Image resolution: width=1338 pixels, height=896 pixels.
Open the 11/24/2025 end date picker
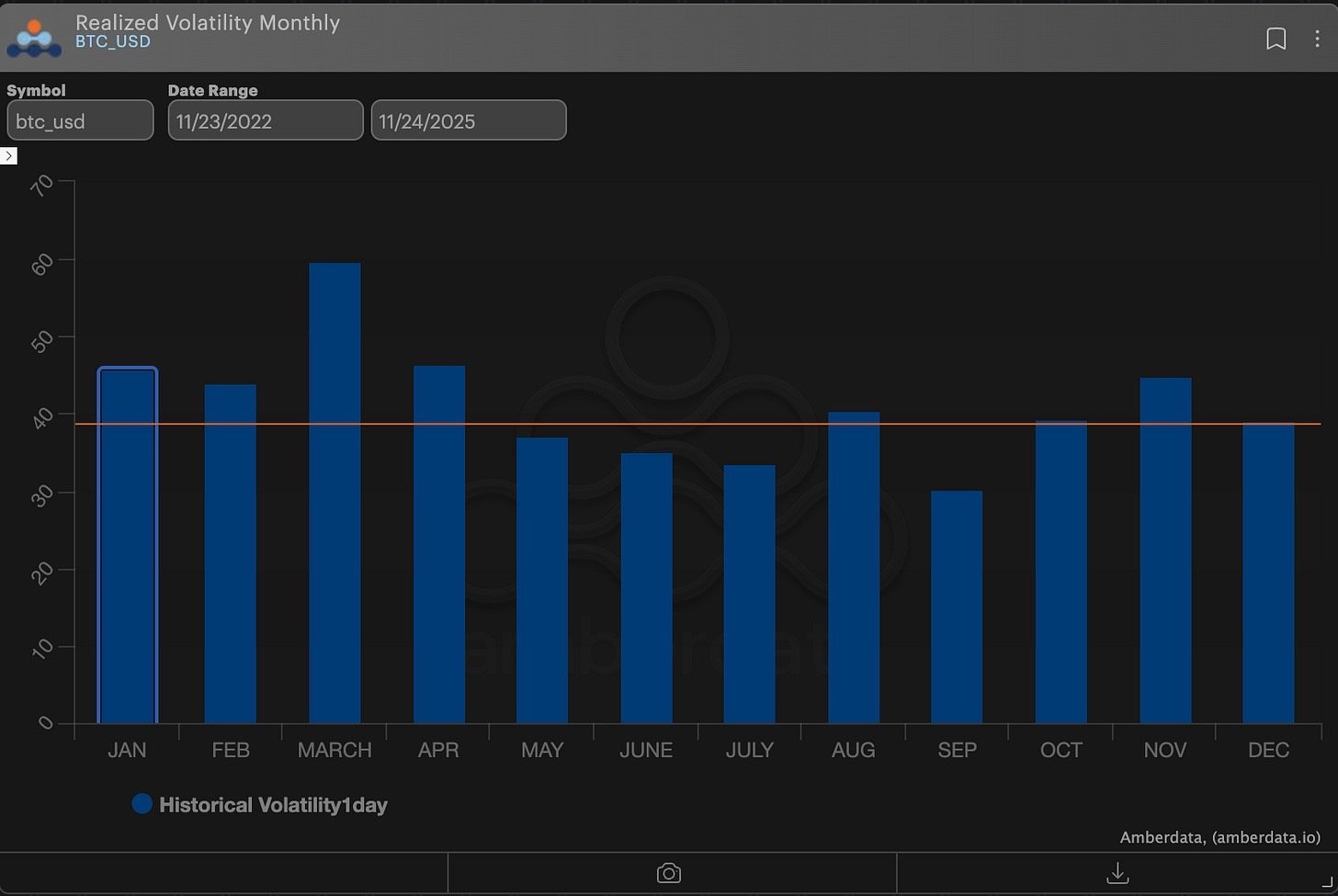tap(469, 120)
